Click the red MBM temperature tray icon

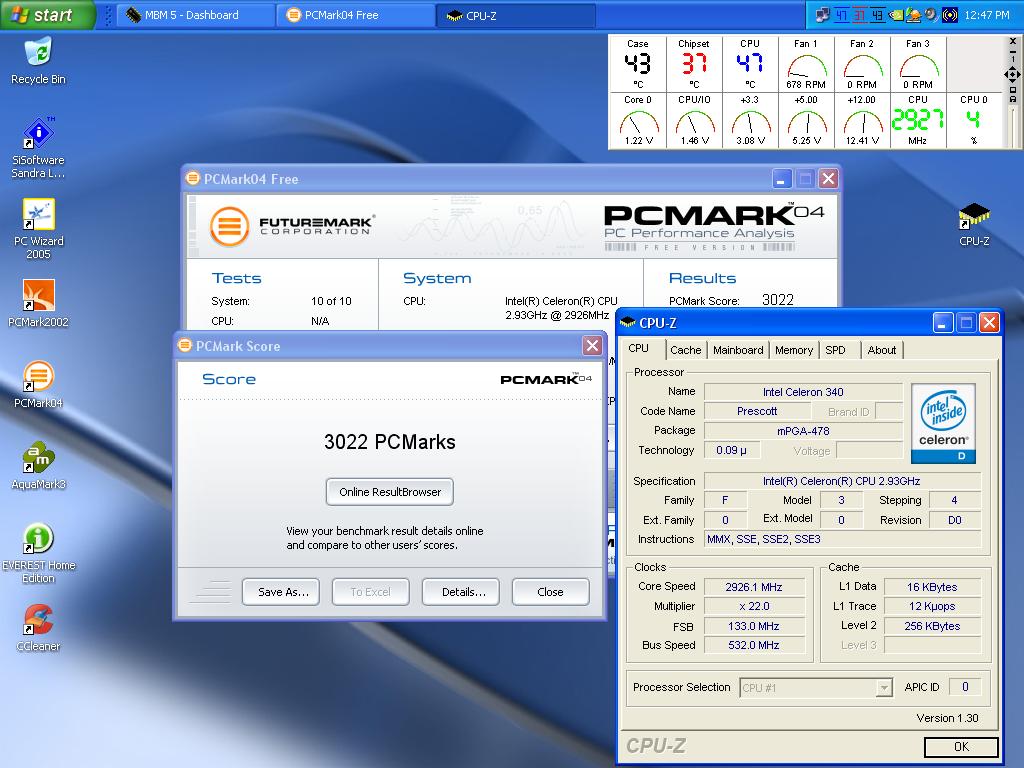tap(859, 15)
